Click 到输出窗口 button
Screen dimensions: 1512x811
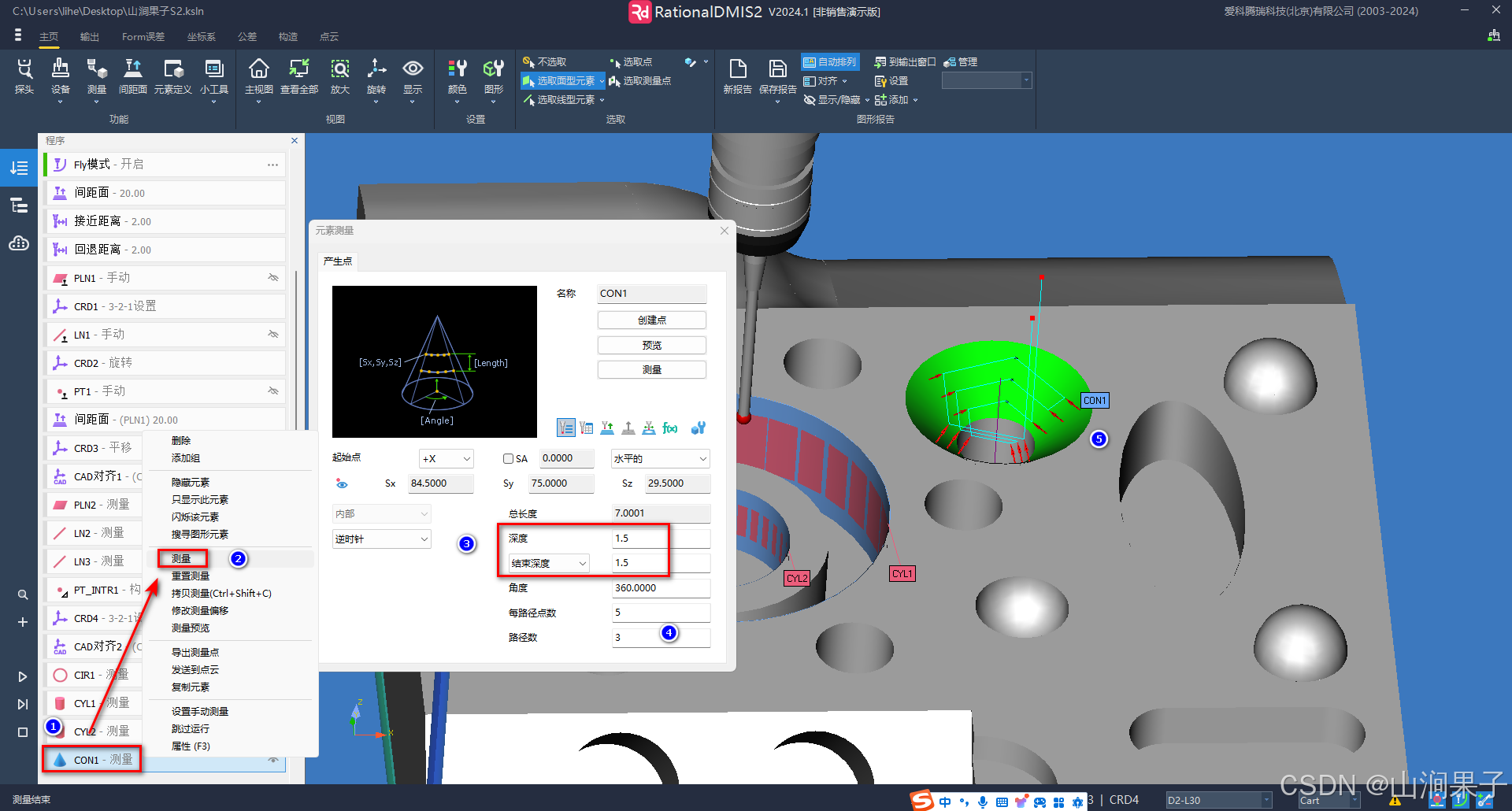[x=906, y=61]
